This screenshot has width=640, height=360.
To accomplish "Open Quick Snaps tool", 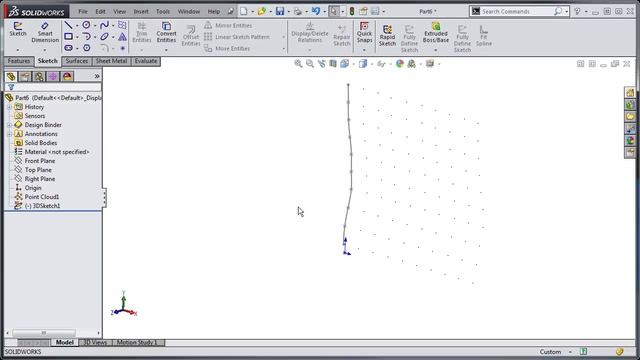I will [364, 32].
